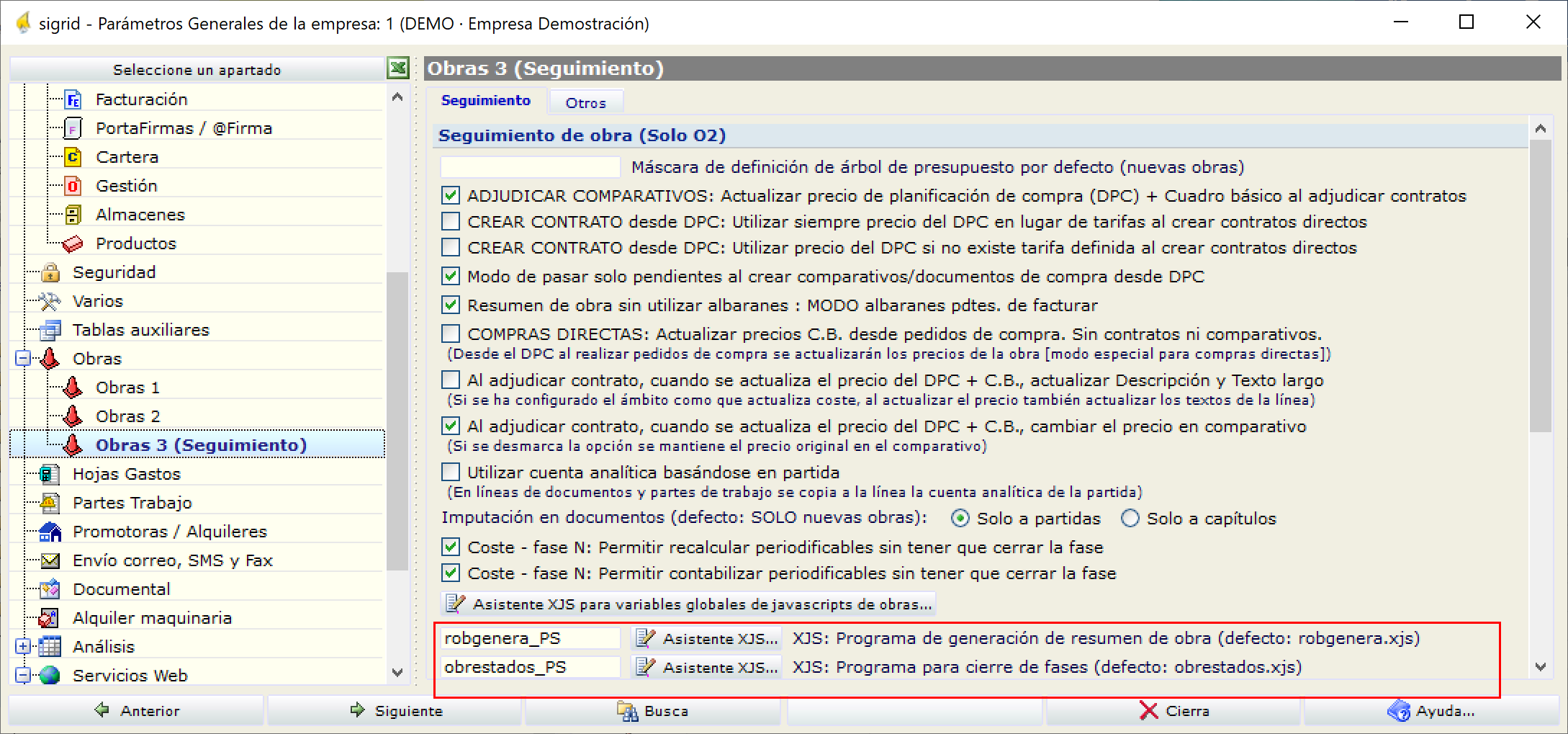The height and width of the screenshot is (734, 1568).
Task: Select the Seguimiento tab
Action: click(x=486, y=100)
